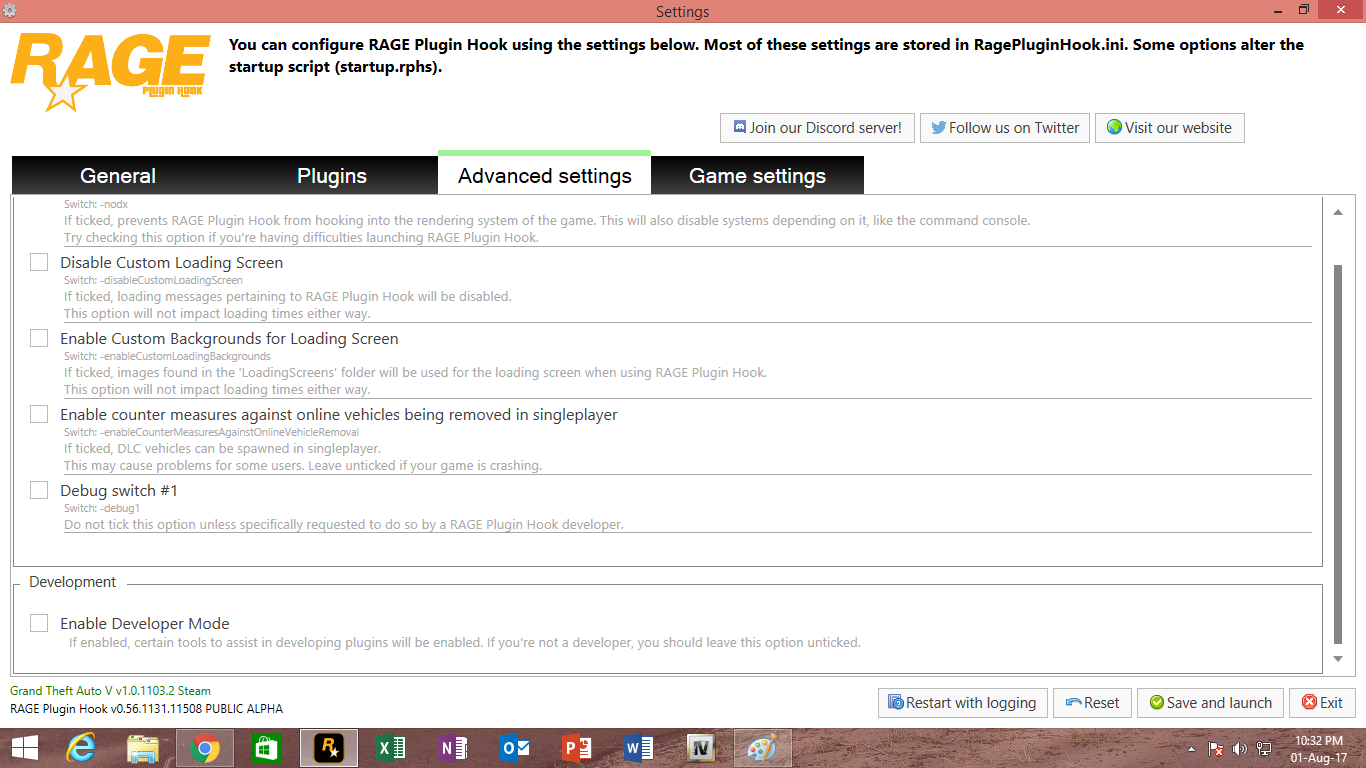Click Restart with logging
The width and height of the screenshot is (1366, 768).
pyautogui.click(x=963, y=703)
